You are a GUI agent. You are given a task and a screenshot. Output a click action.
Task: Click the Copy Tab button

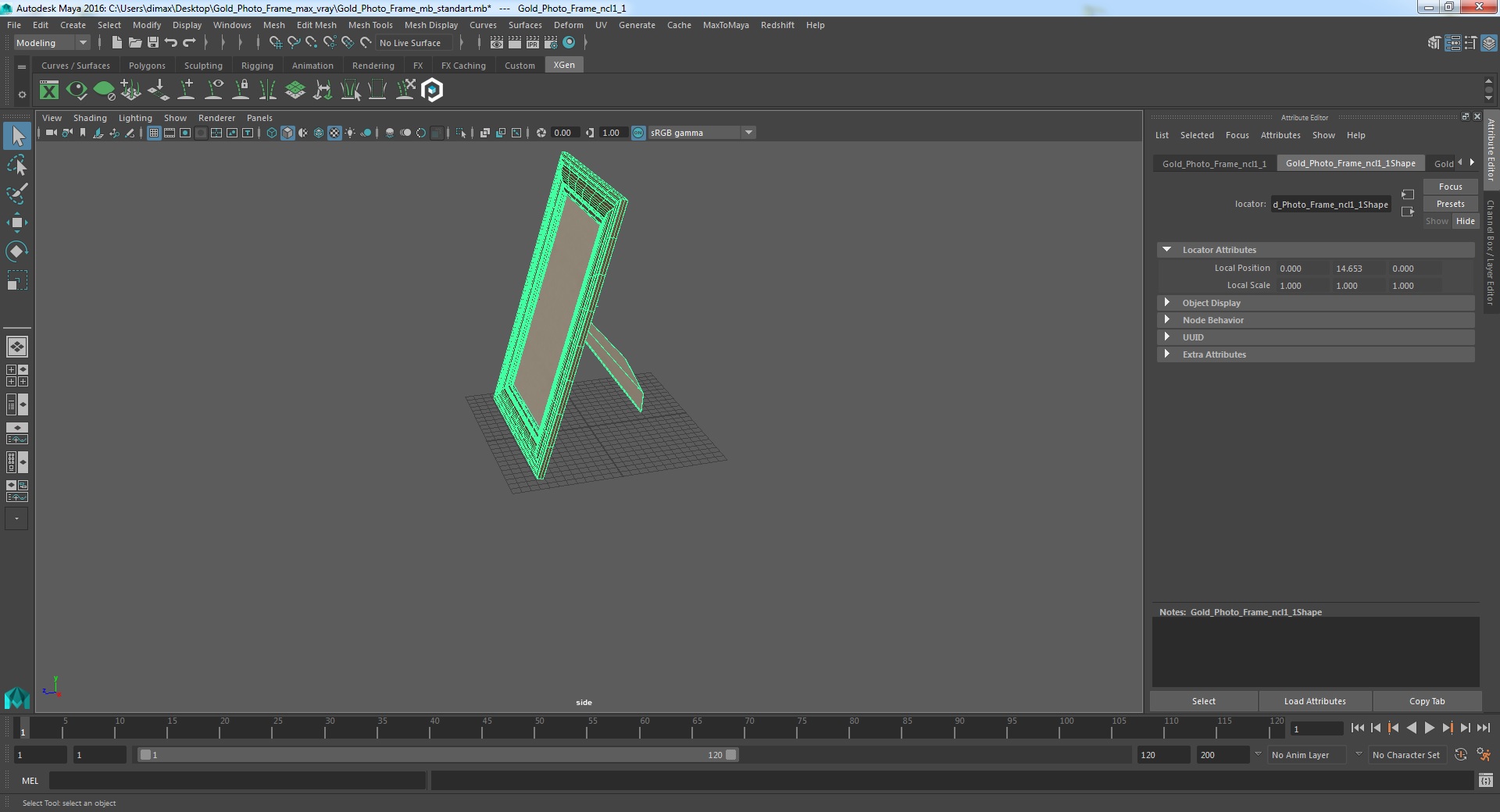tap(1427, 701)
